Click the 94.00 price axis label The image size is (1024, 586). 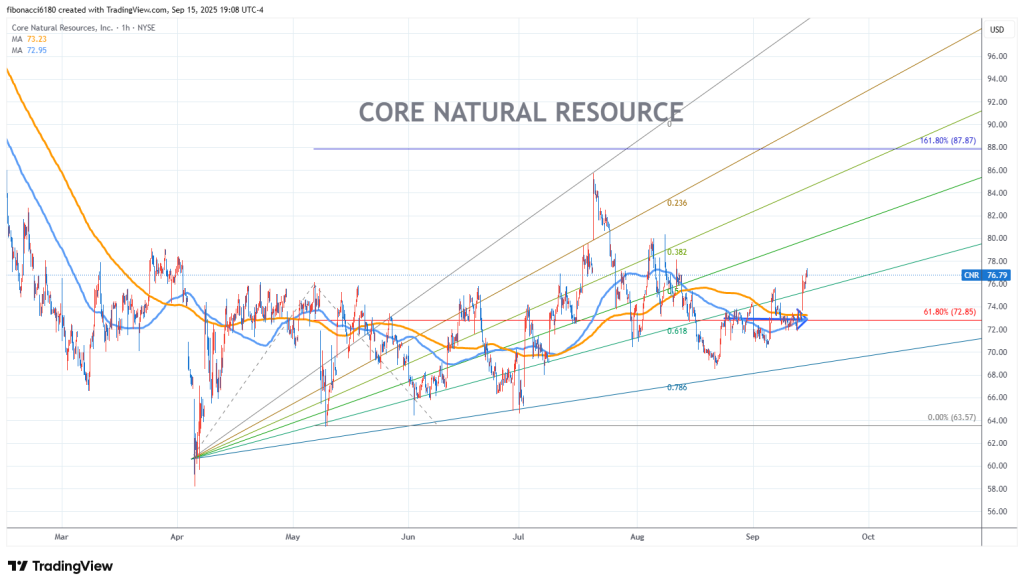pos(997,79)
